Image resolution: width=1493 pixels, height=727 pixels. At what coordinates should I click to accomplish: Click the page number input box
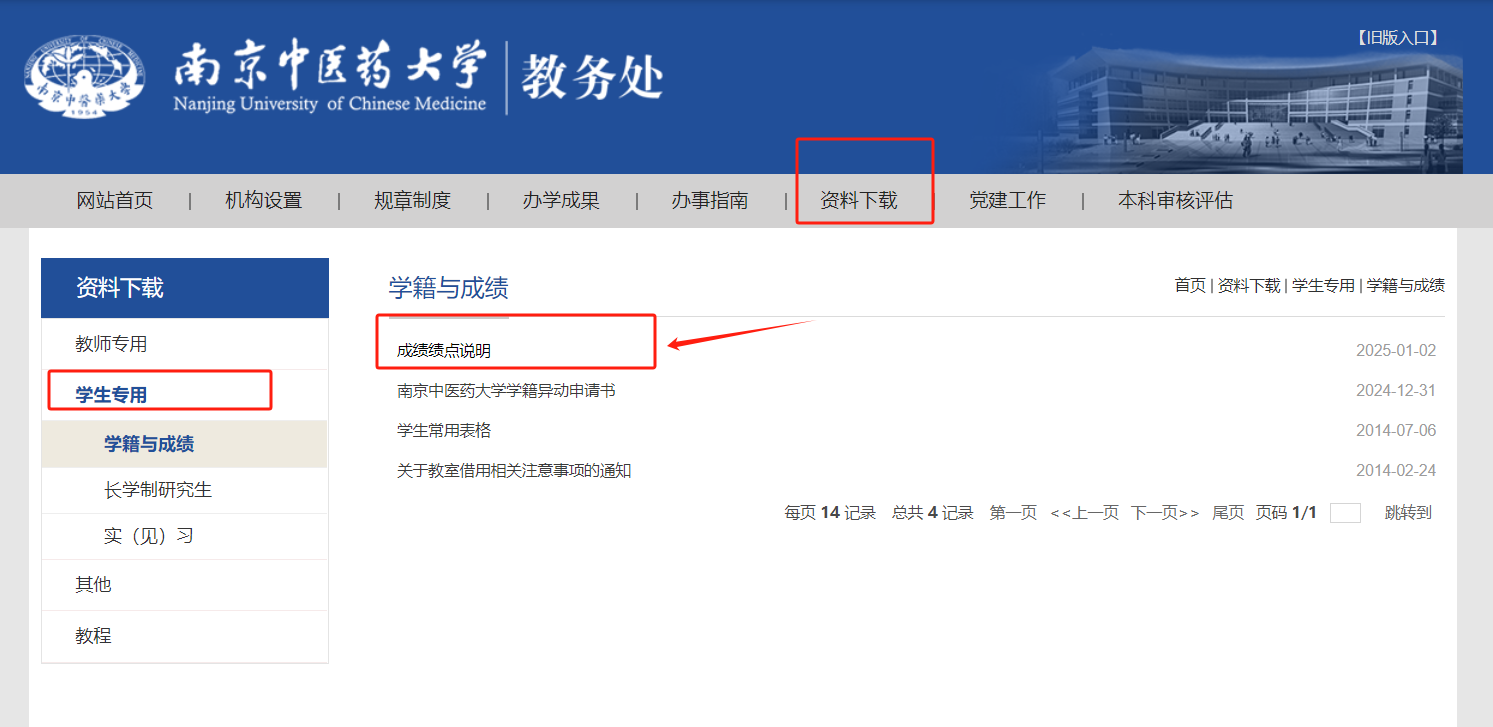(1345, 513)
